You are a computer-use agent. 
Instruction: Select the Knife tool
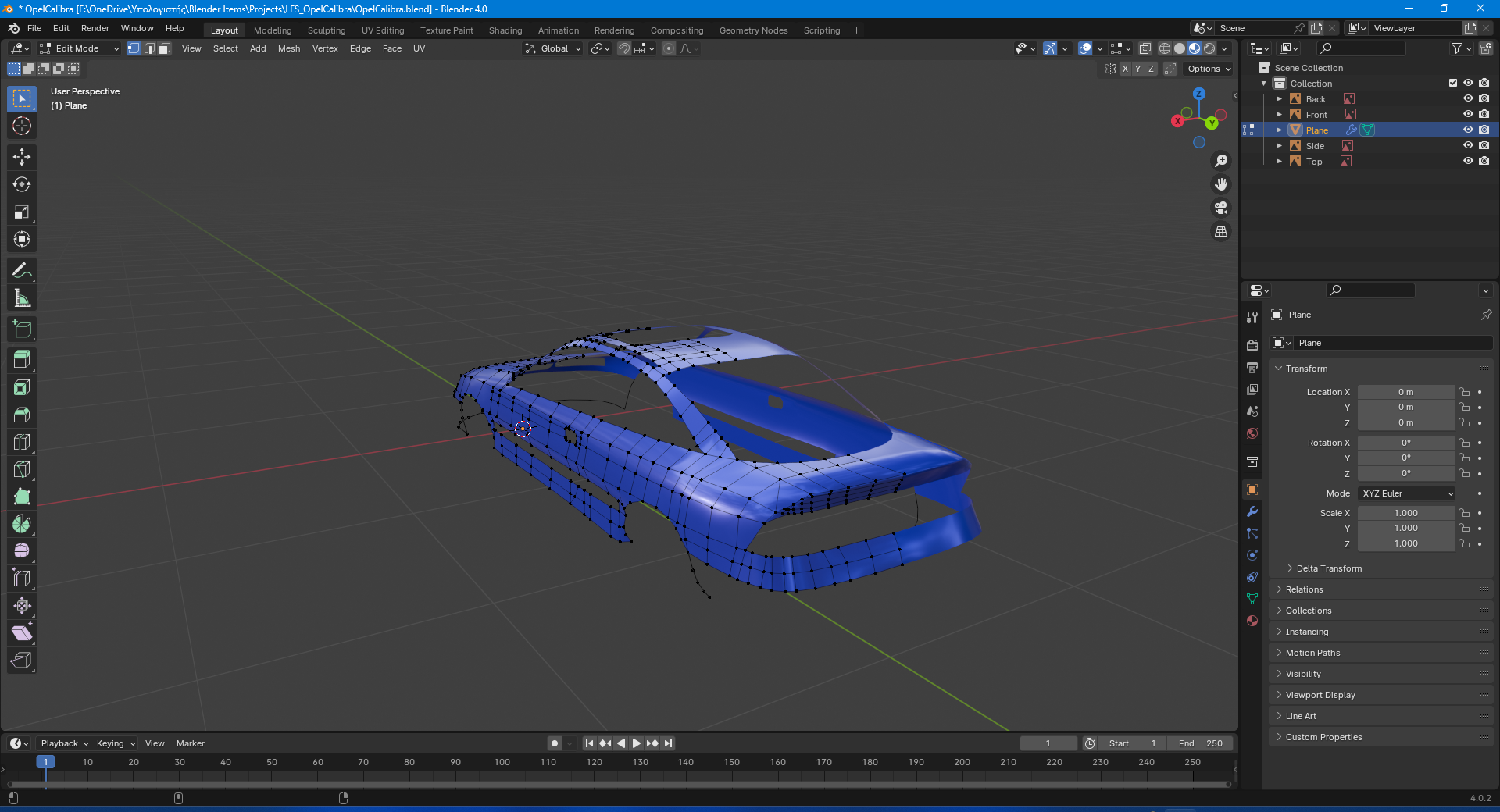point(22,469)
